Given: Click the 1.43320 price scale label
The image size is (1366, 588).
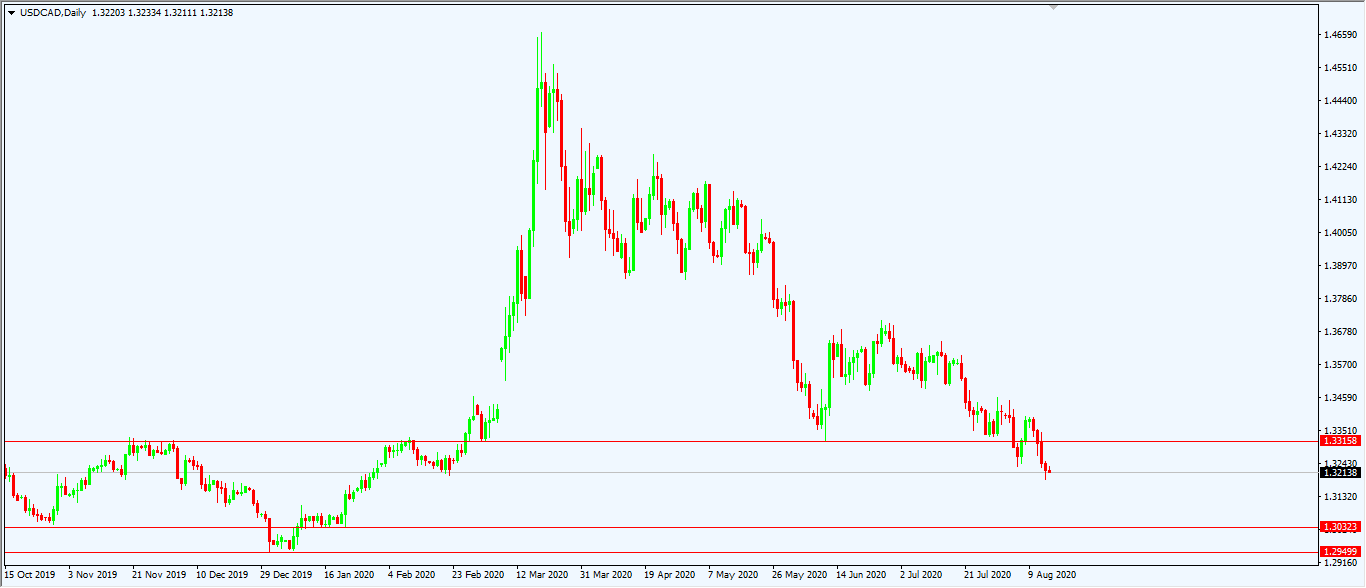Looking at the screenshot, I should point(1340,134).
